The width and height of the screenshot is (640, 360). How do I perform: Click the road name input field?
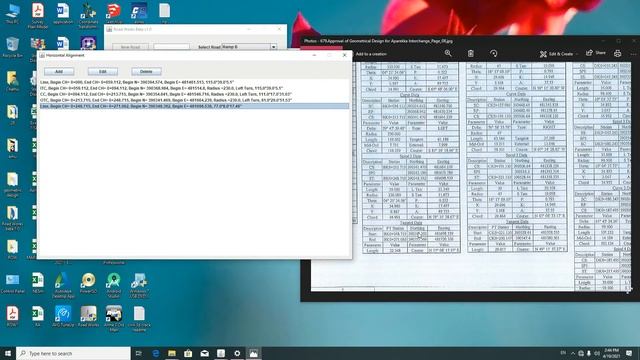[171, 47]
